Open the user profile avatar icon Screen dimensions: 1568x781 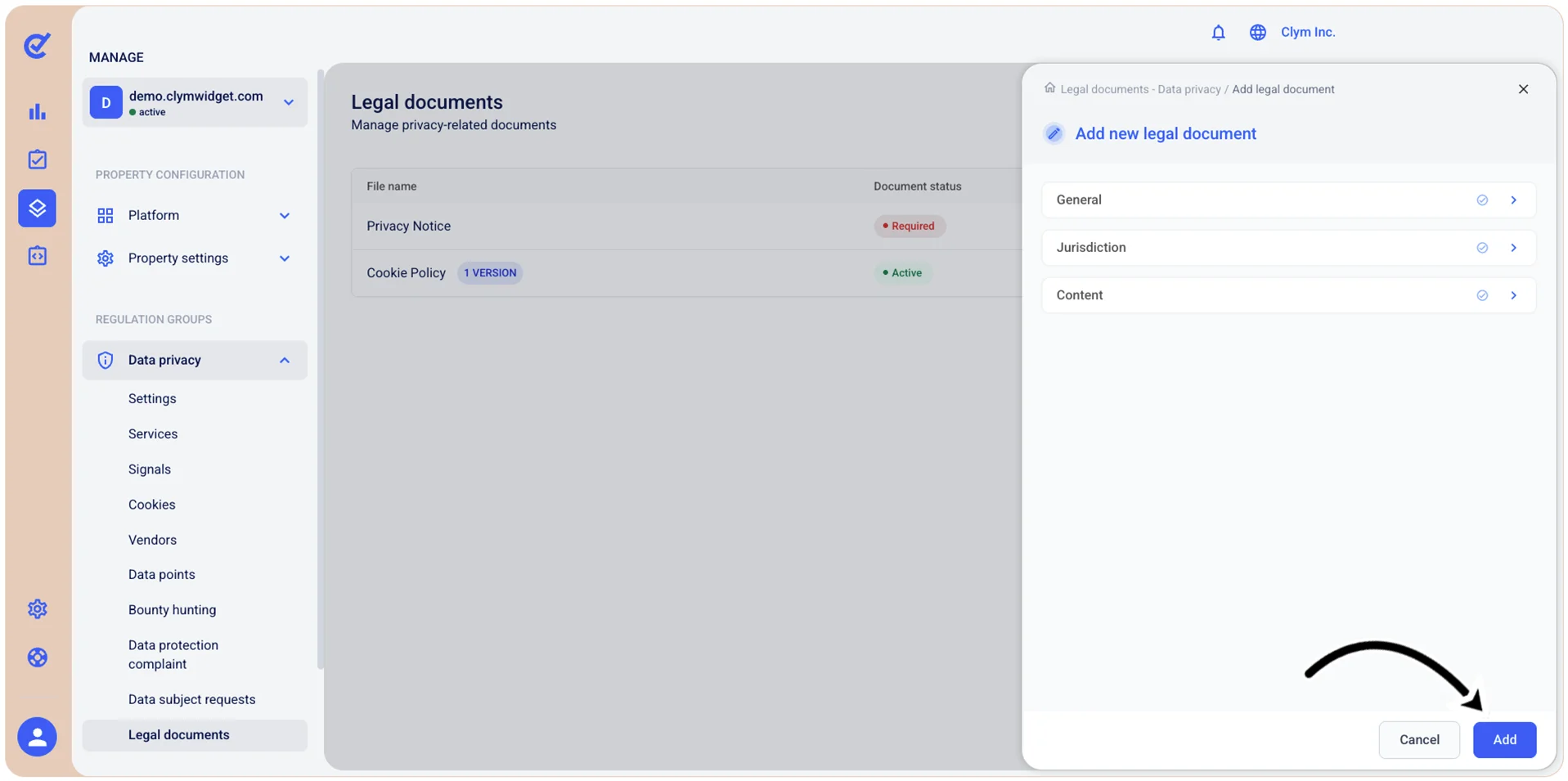tap(37, 737)
